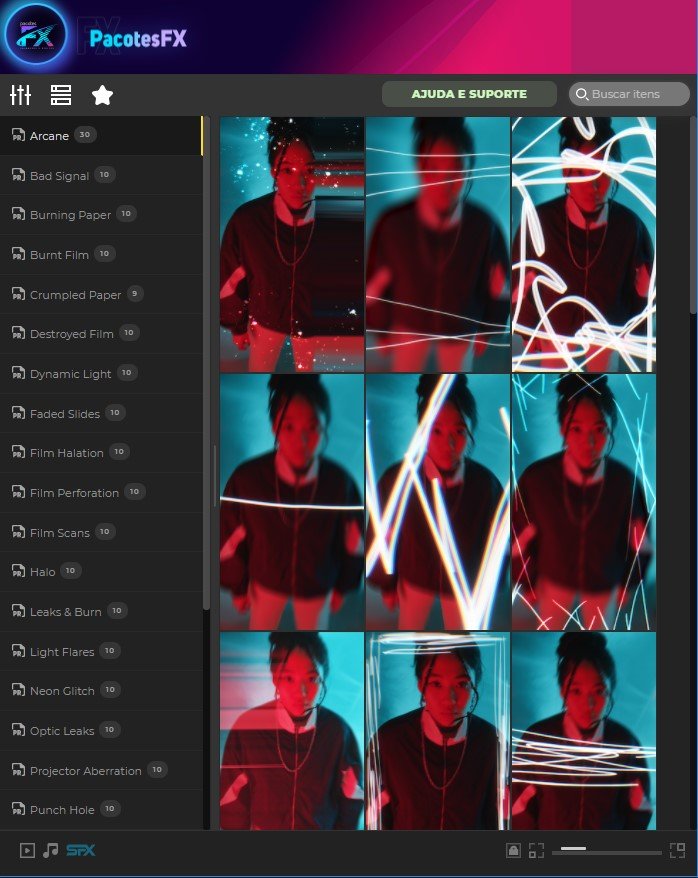The height and width of the screenshot is (878, 698).
Task: Show favorites with the star icon
Action: click(x=102, y=95)
